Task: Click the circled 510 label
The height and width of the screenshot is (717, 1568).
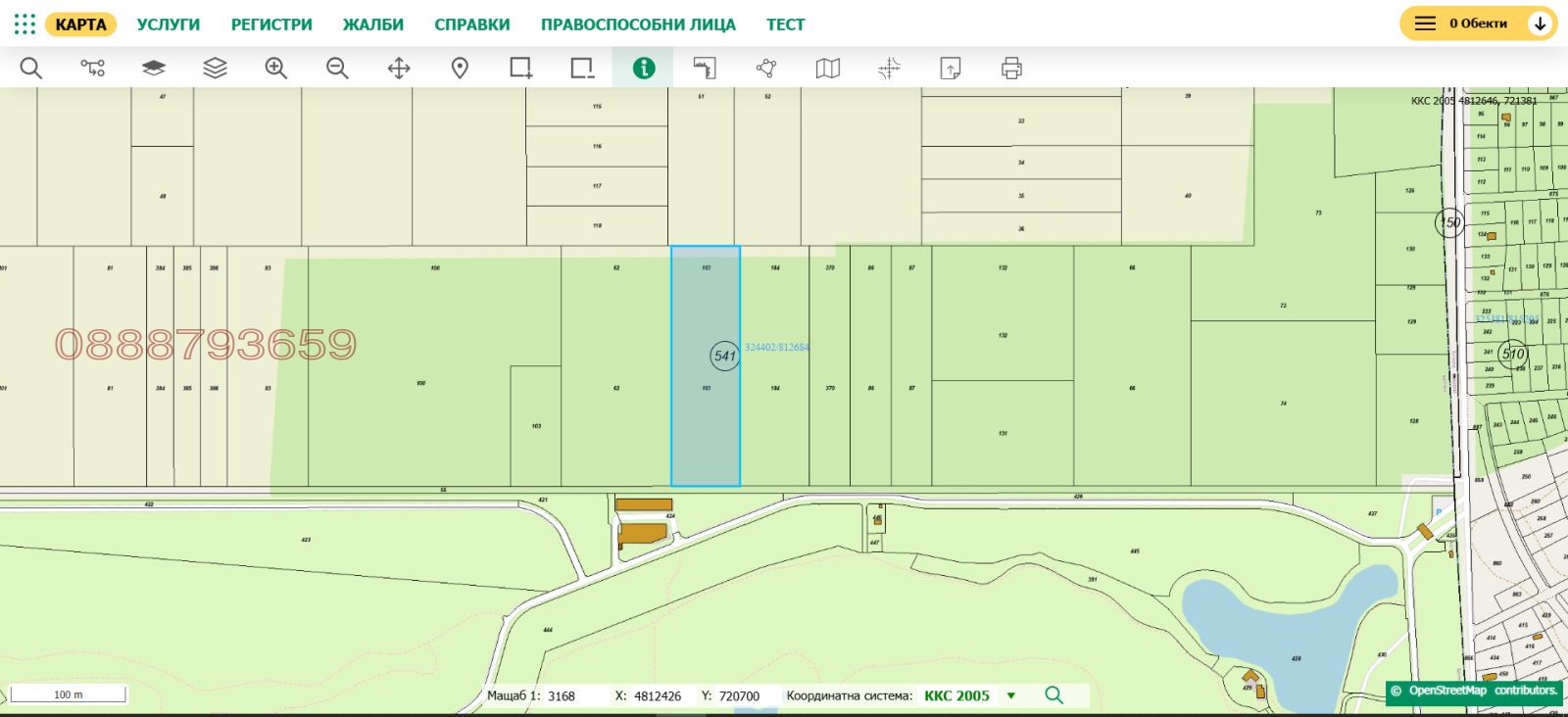Action: coord(1513,354)
